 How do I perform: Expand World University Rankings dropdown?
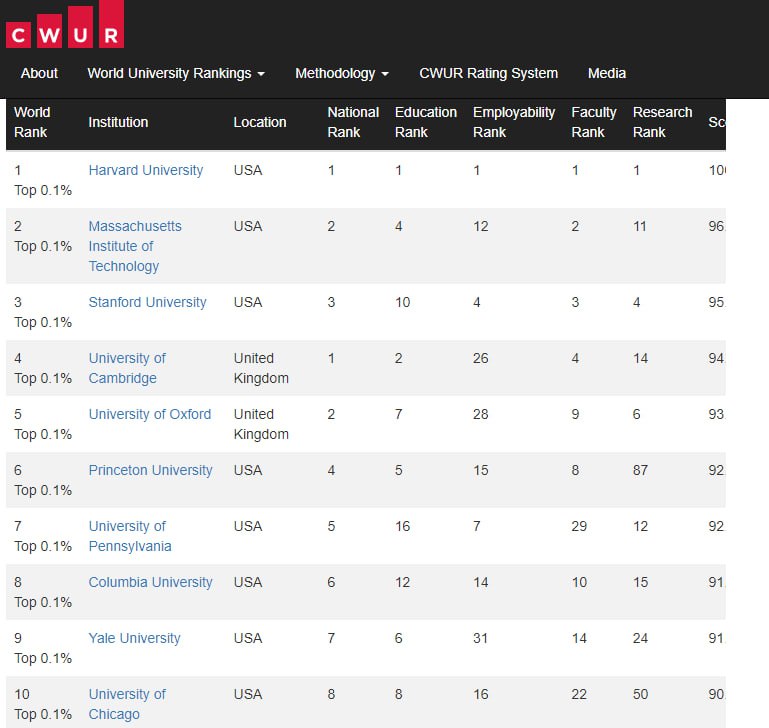(176, 73)
